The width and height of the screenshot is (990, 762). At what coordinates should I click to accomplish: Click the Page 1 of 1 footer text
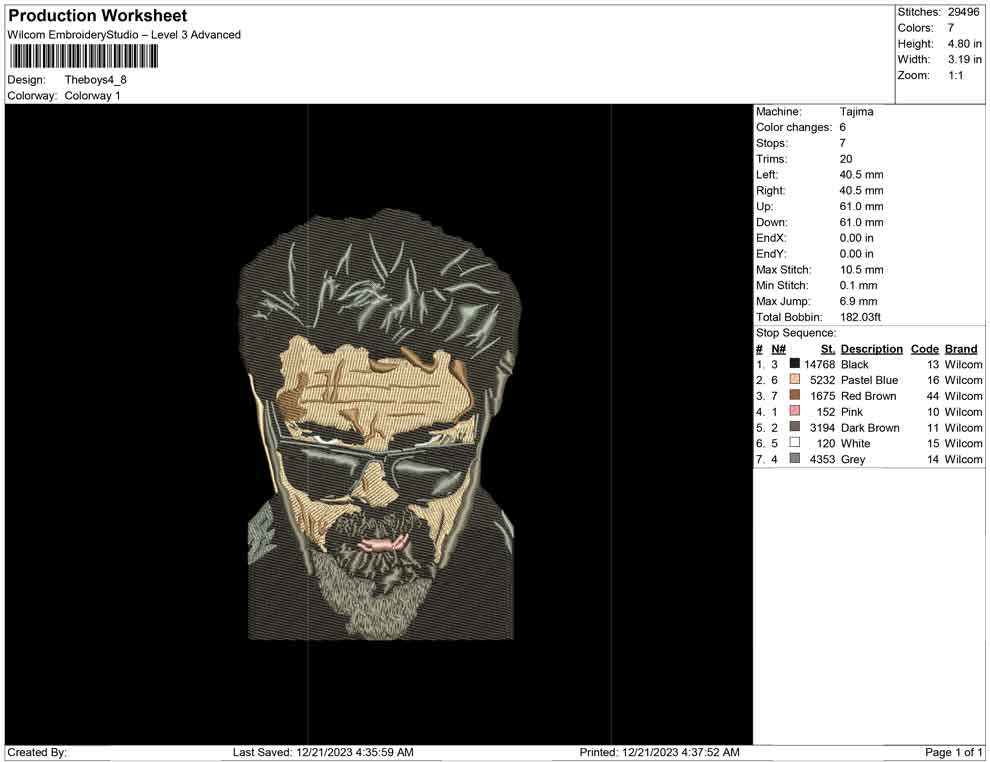click(x=954, y=752)
